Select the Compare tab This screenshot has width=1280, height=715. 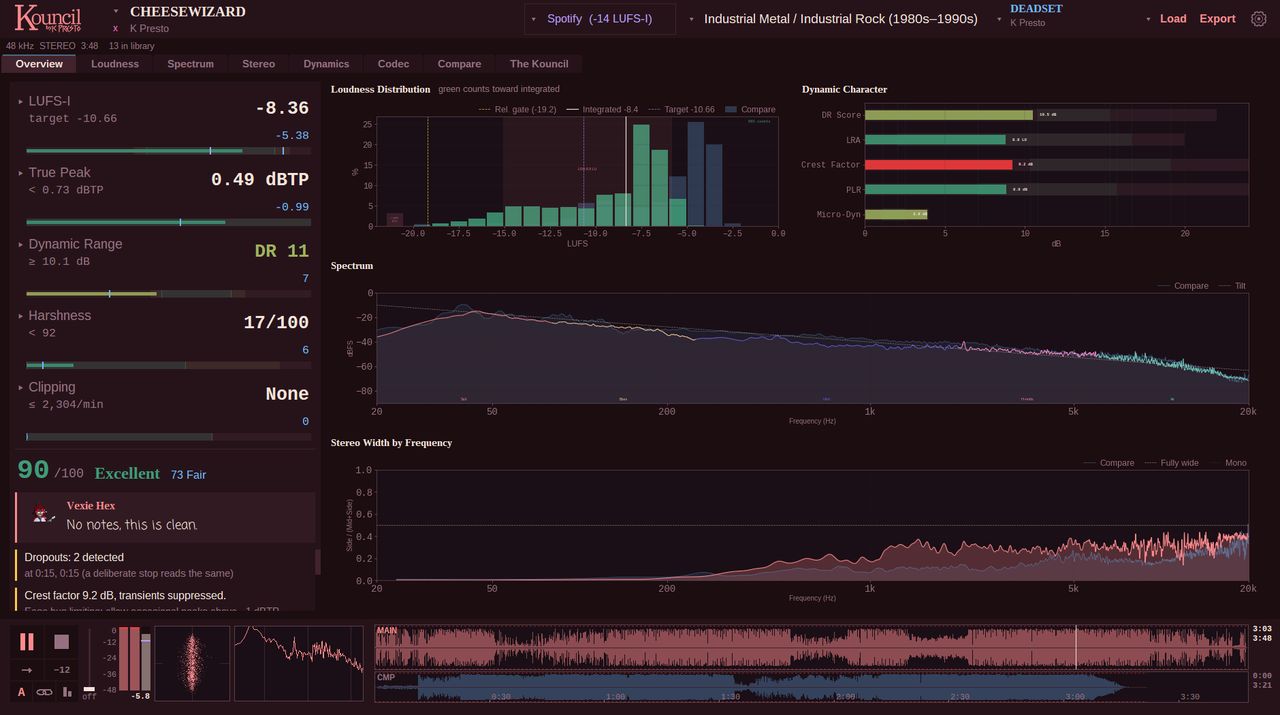point(459,64)
